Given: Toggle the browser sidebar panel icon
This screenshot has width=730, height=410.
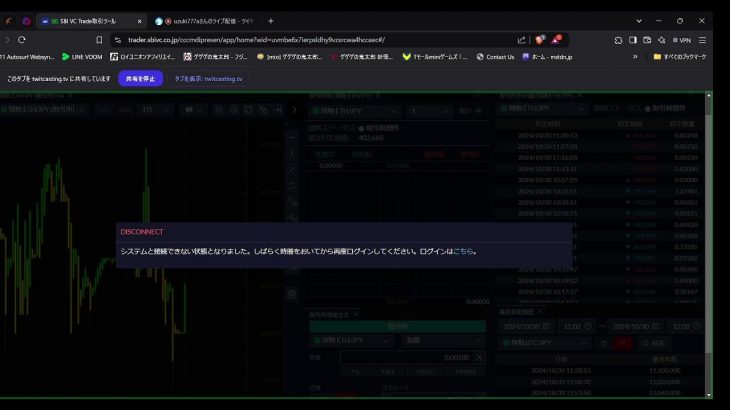Looking at the screenshot, I should tap(633, 40).
